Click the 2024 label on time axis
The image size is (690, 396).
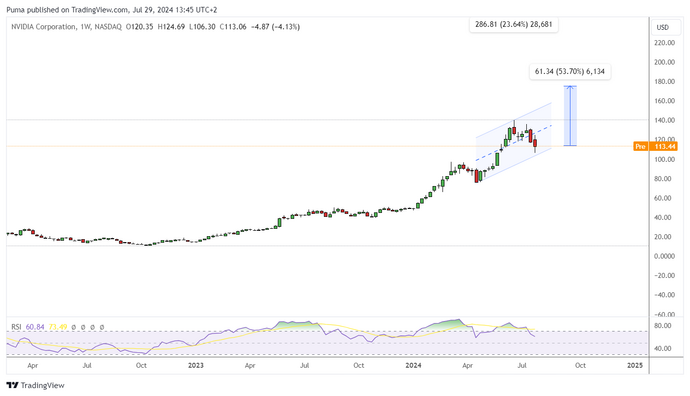point(413,365)
